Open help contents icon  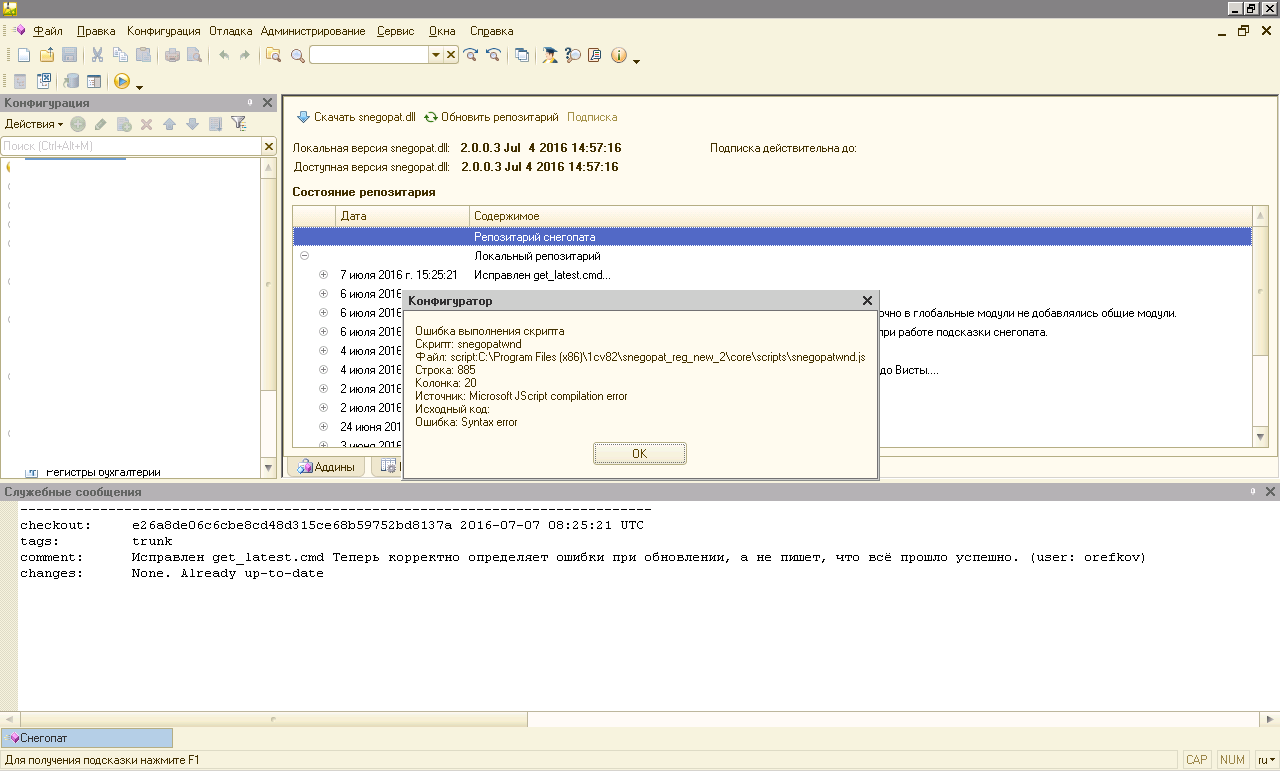tap(595, 55)
